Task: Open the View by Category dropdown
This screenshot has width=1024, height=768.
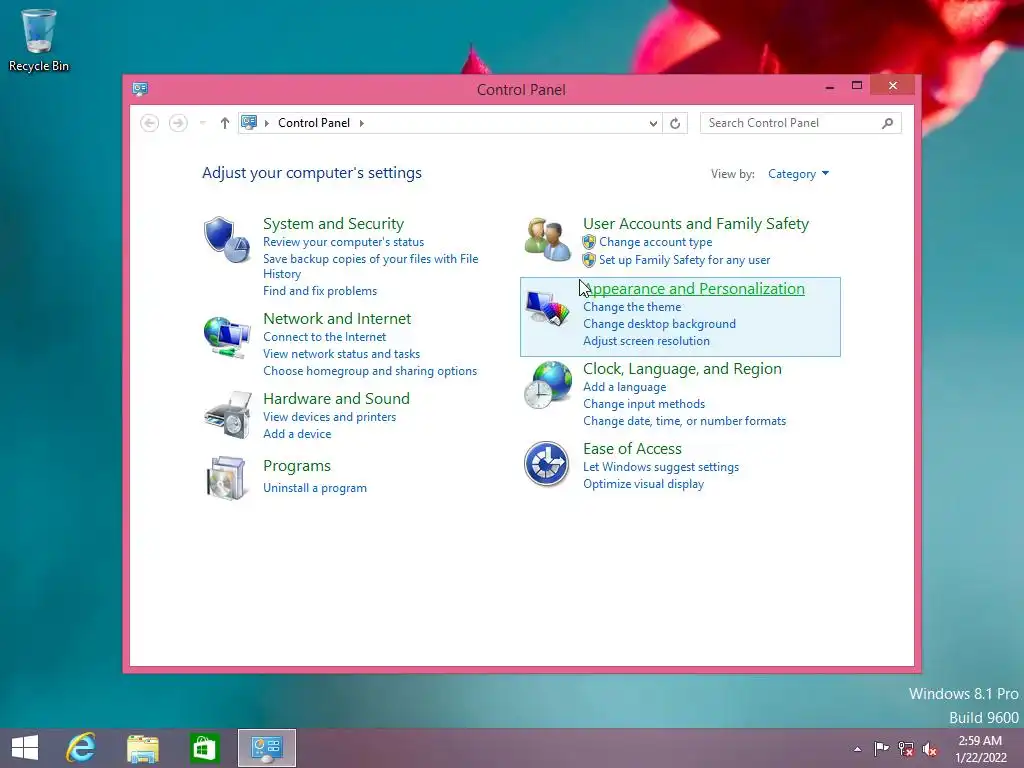Action: (798, 174)
